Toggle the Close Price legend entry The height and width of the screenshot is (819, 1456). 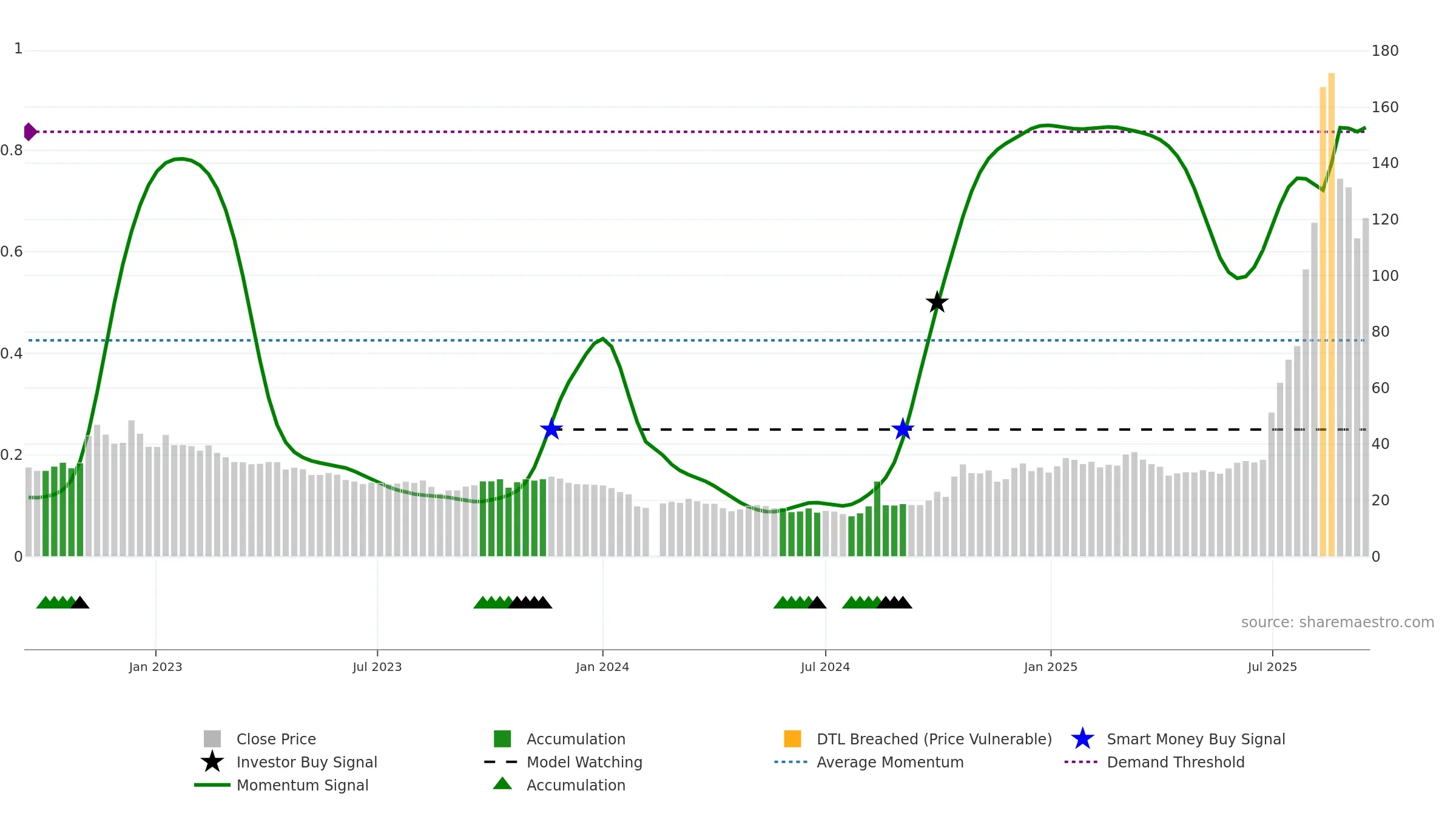[x=260, y=739]
